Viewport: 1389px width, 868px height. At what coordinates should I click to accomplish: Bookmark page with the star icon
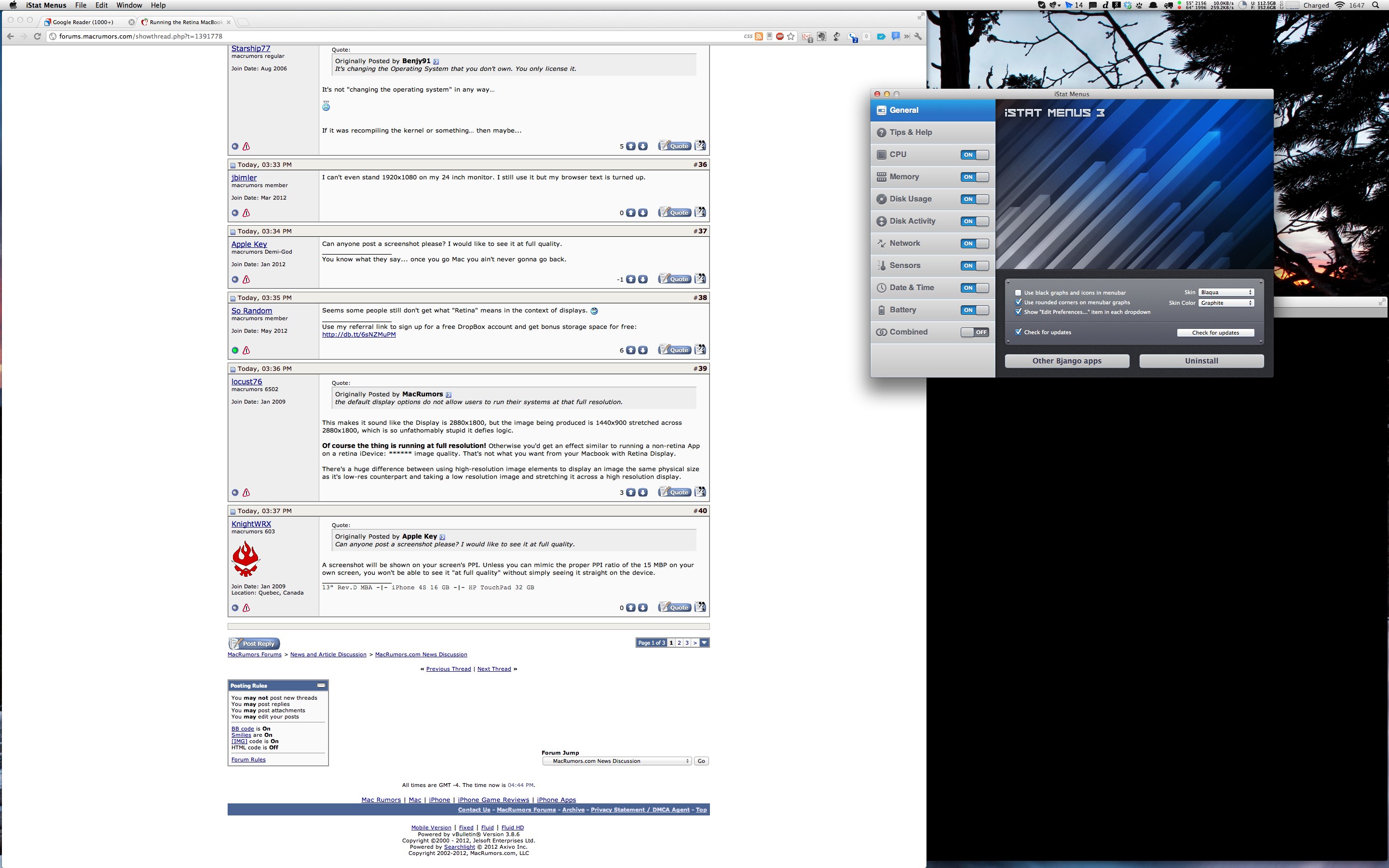click(791, 37)
